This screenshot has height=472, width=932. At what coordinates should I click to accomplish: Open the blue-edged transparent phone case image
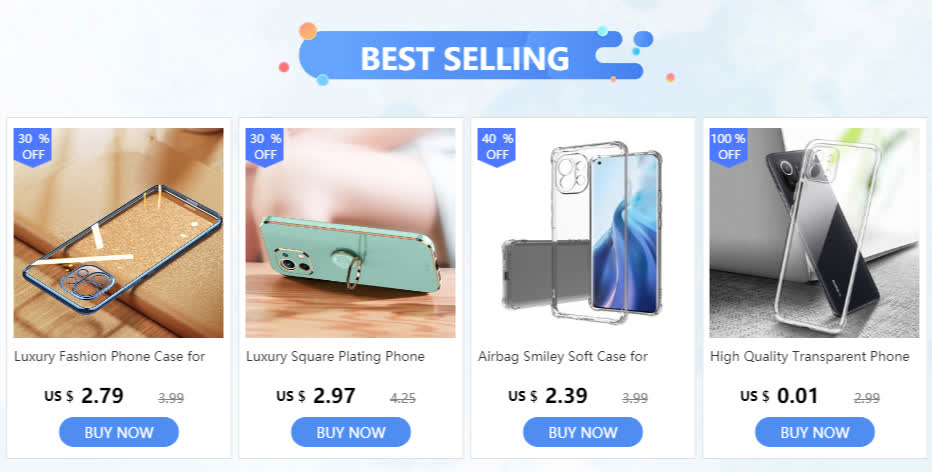[x=119, y=233]
